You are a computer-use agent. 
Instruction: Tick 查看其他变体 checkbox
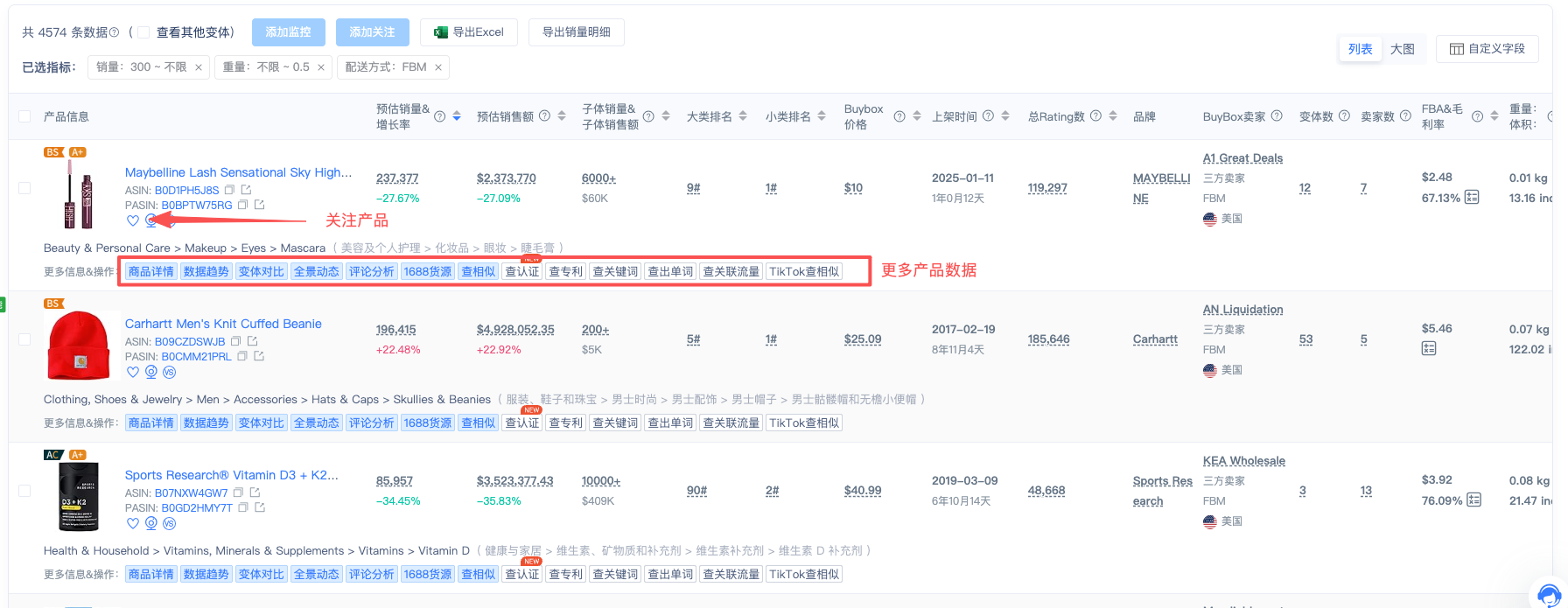click(x=143, y=32)
